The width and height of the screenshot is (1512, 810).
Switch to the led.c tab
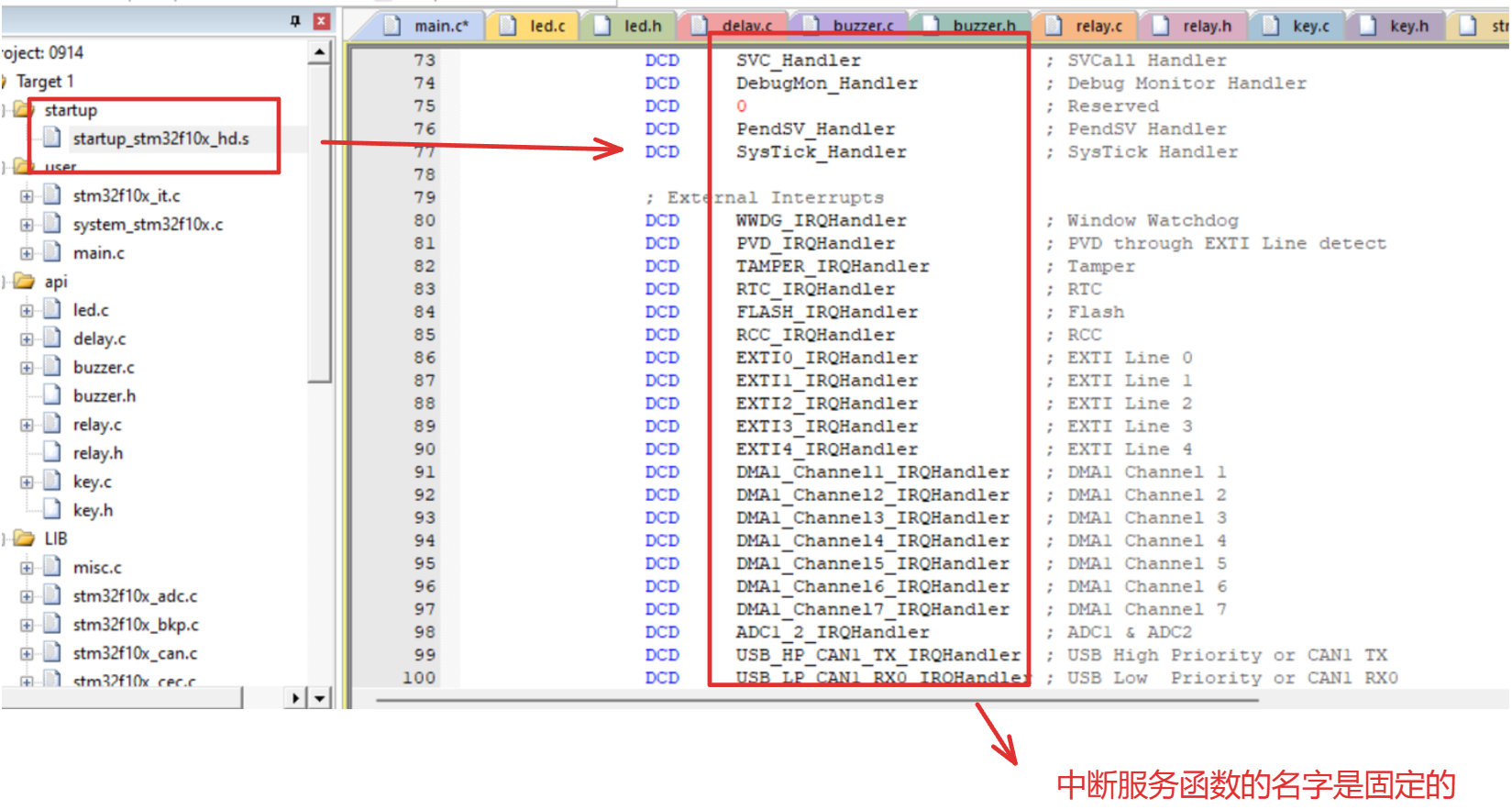coord(547,26)
